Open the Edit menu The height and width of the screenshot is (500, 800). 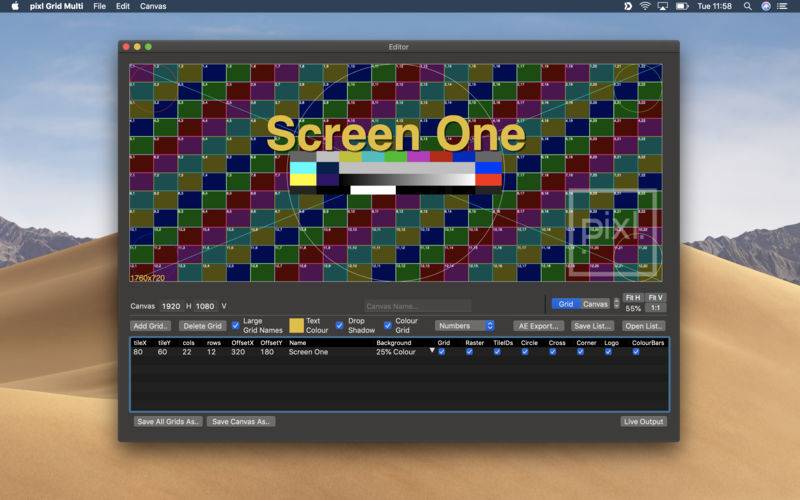point(122,6)
